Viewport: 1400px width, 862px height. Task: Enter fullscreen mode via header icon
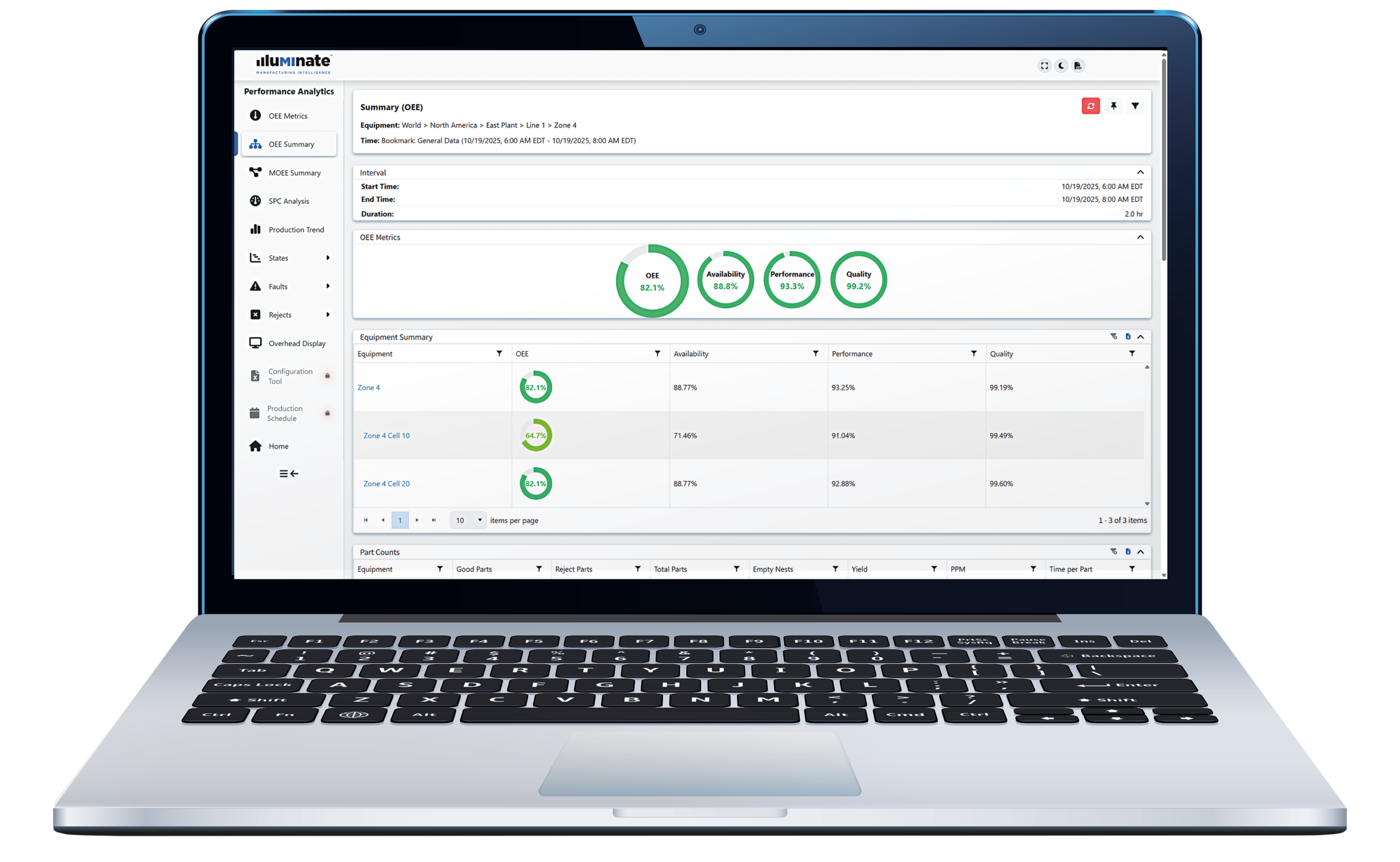pos(1044,66)
